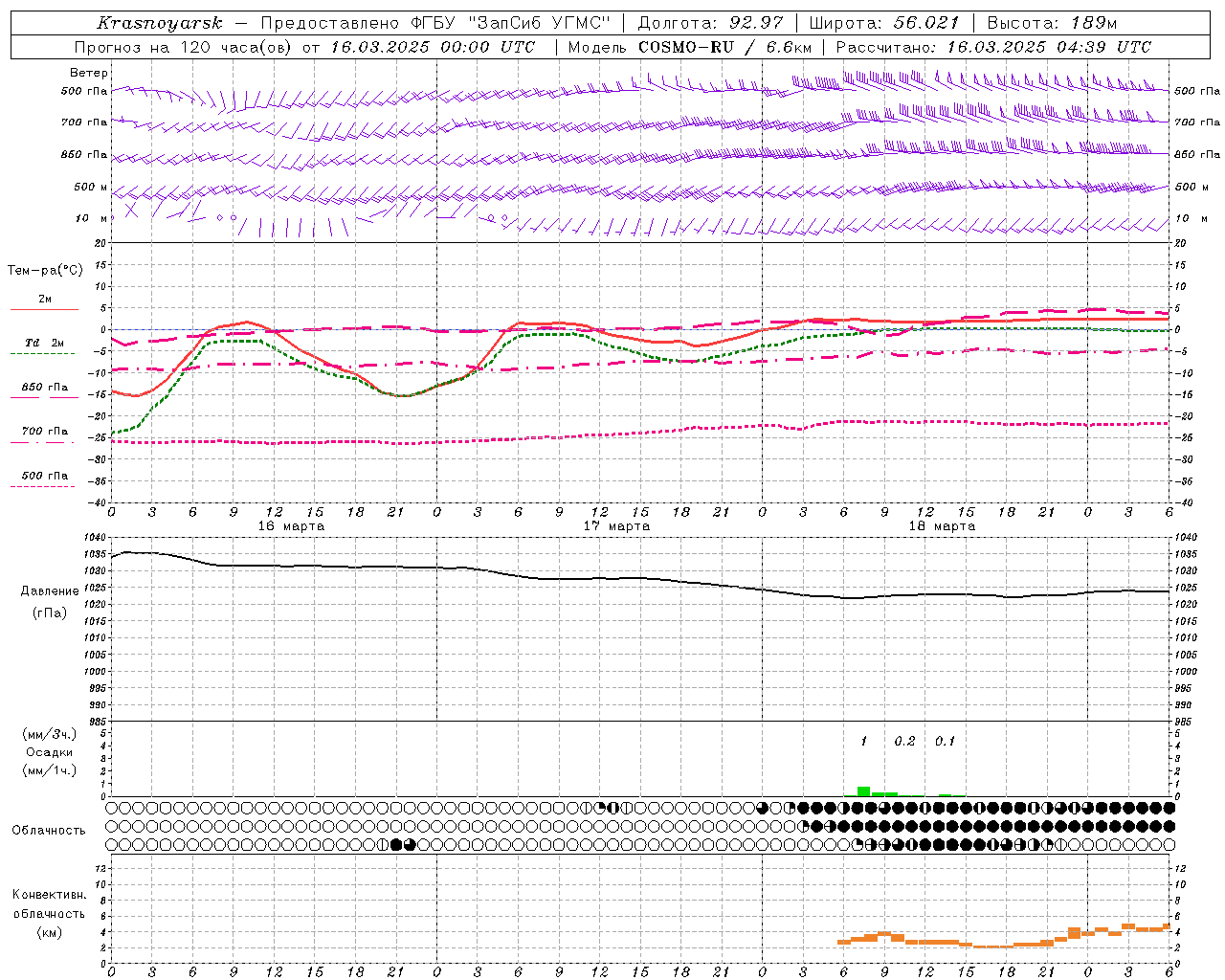Image resolution: width=1225 pixels, height=980 pixels.
Task: Select the COSMO-RU model name
Action: pyautogui.click(x=688, y=47)
